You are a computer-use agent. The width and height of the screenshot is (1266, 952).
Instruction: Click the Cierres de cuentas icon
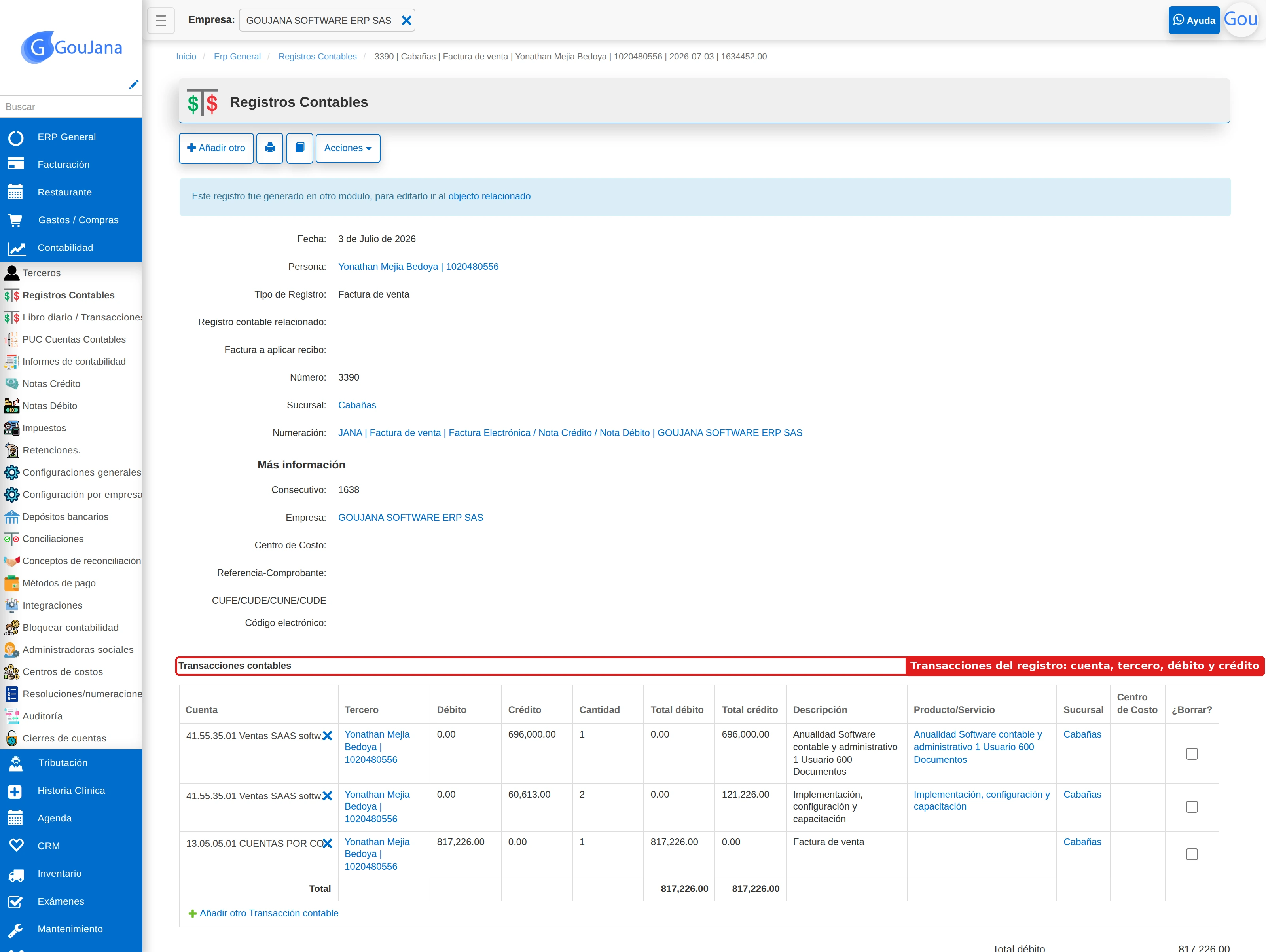(x=11, y=738)
